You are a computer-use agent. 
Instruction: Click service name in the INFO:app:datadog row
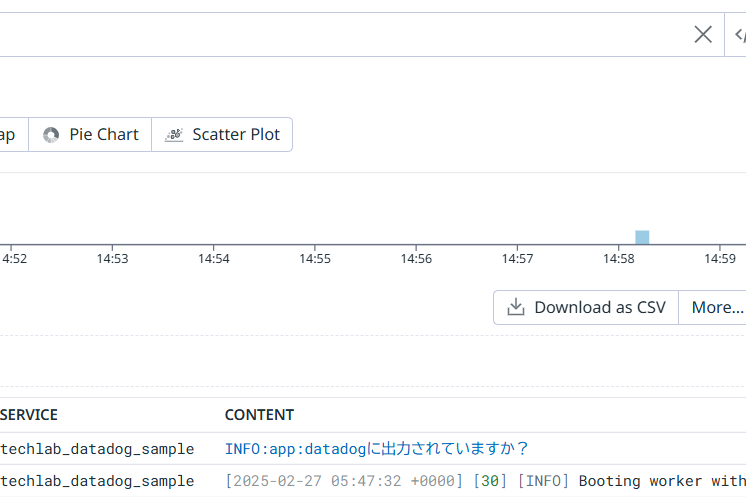97,448
